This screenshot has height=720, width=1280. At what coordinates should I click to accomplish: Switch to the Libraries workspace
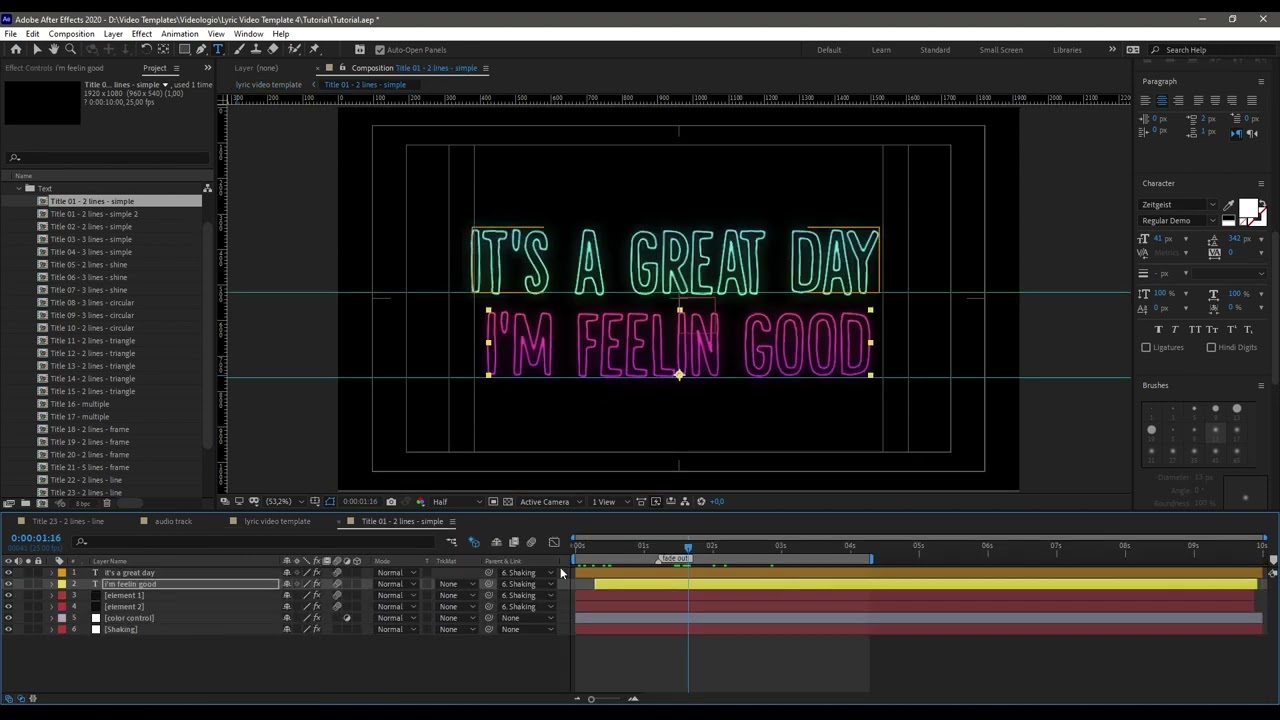1067,50
